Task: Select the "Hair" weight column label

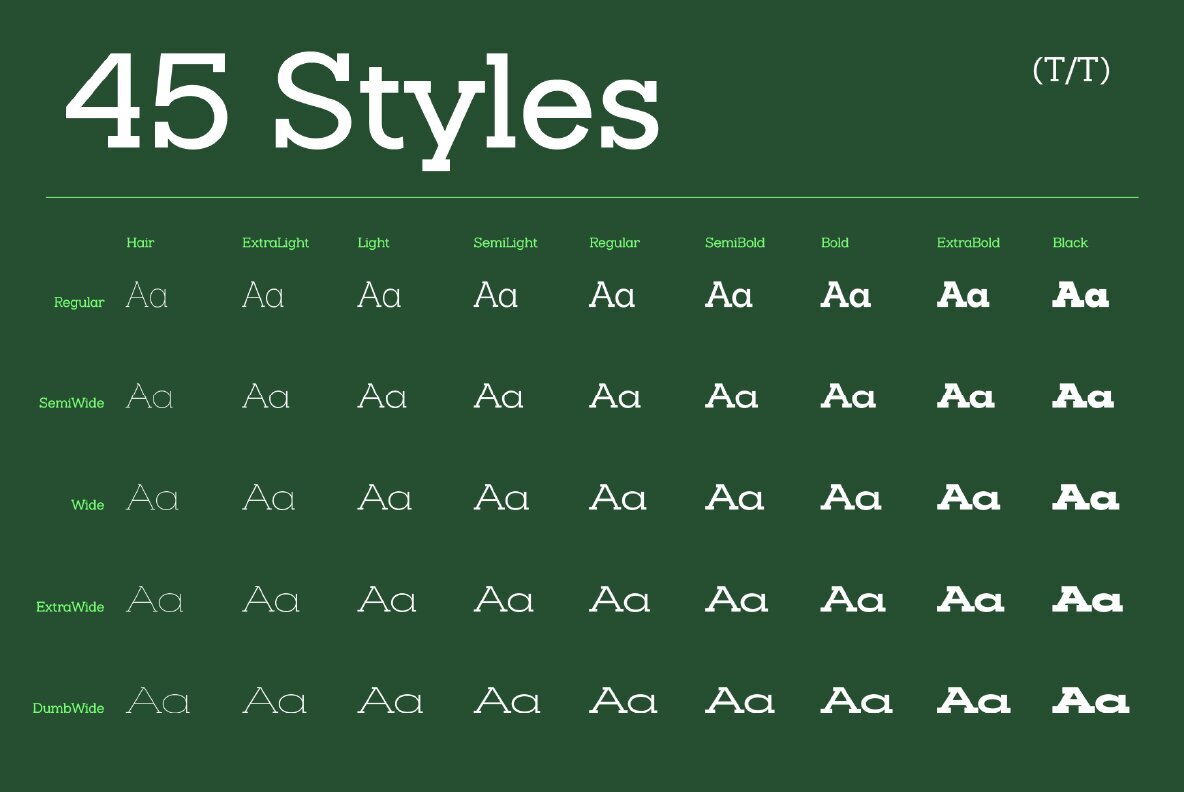Action: [140, 242]
